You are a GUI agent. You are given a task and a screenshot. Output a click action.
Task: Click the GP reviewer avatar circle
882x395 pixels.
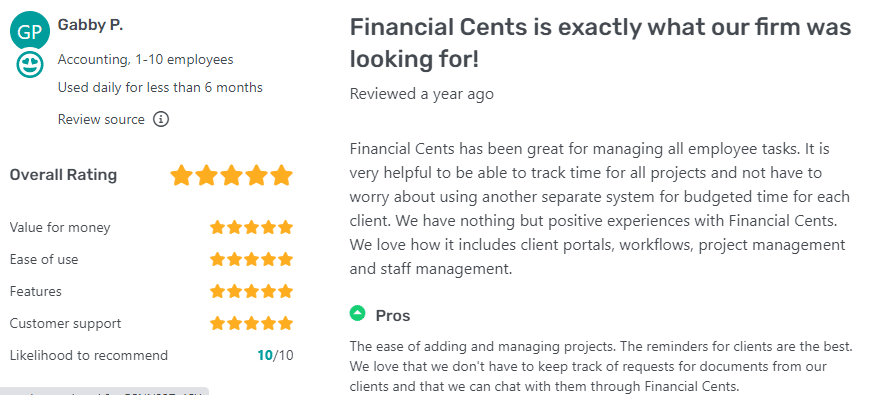point(30,31)
